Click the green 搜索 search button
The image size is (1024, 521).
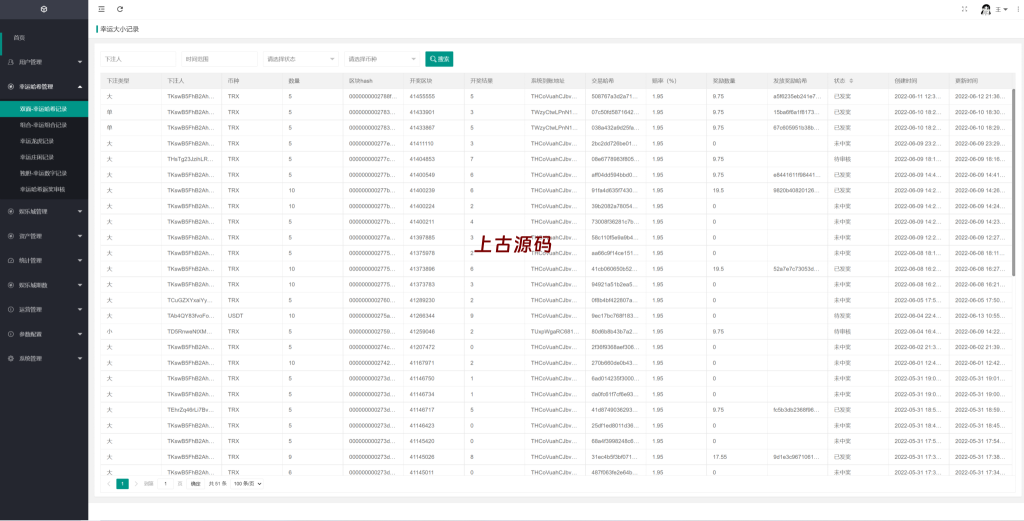tap(439, 59)
